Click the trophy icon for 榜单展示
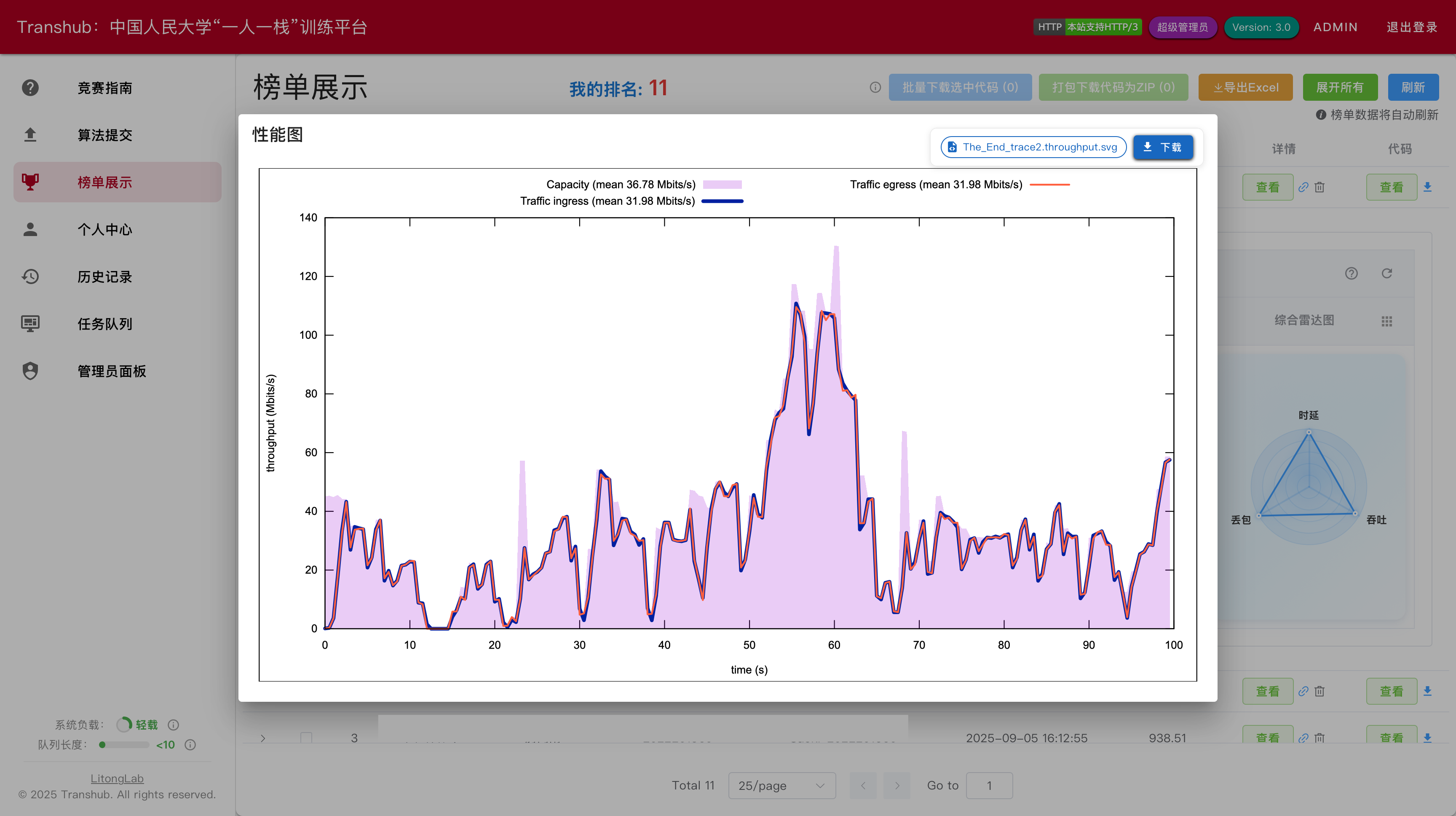Image resolution: width=1456 pixels, height=816 pixels. (30, 182)
